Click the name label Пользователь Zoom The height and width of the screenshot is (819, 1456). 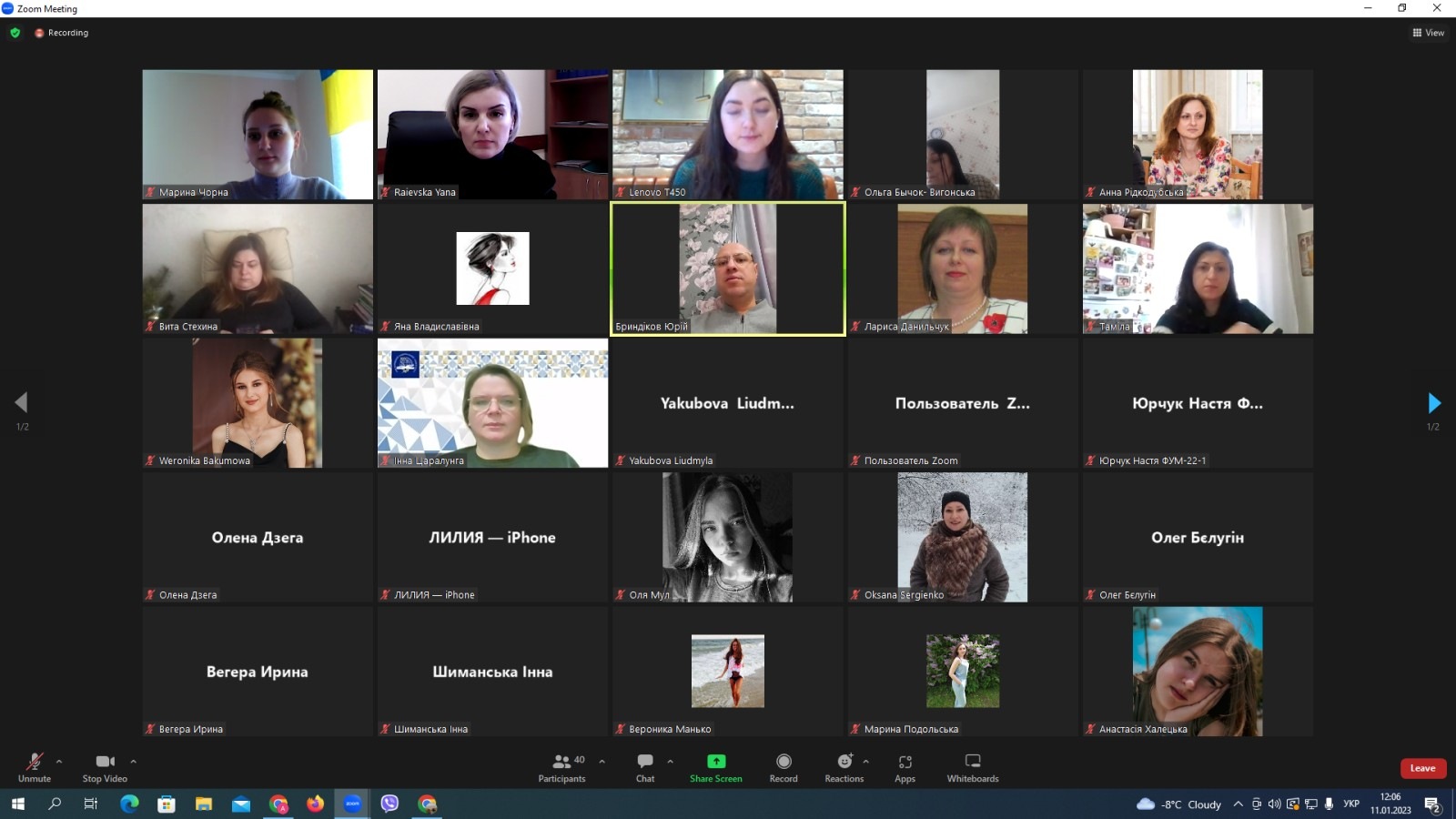click(x=911, y=461)
